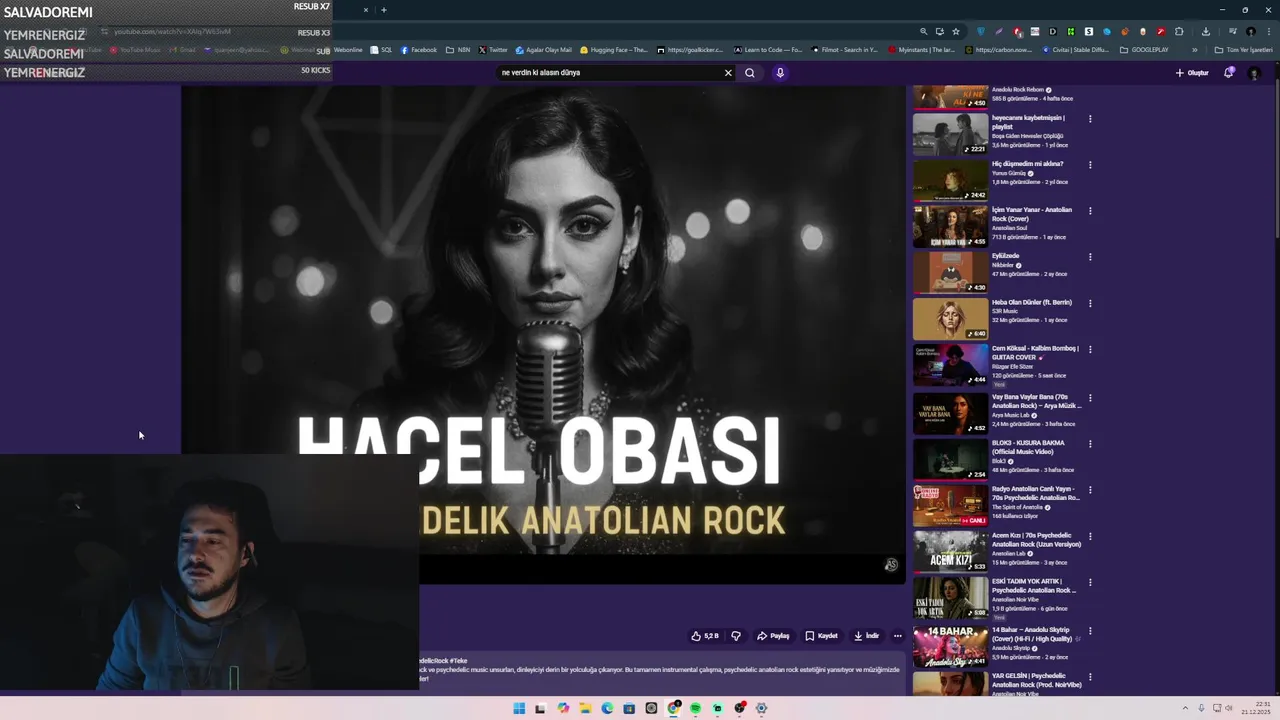Viewport: 1280px width, 720px height.
Task: Open 'ESKİ TADIM YOK ARTIK' video title
Action: point(1033,585)
